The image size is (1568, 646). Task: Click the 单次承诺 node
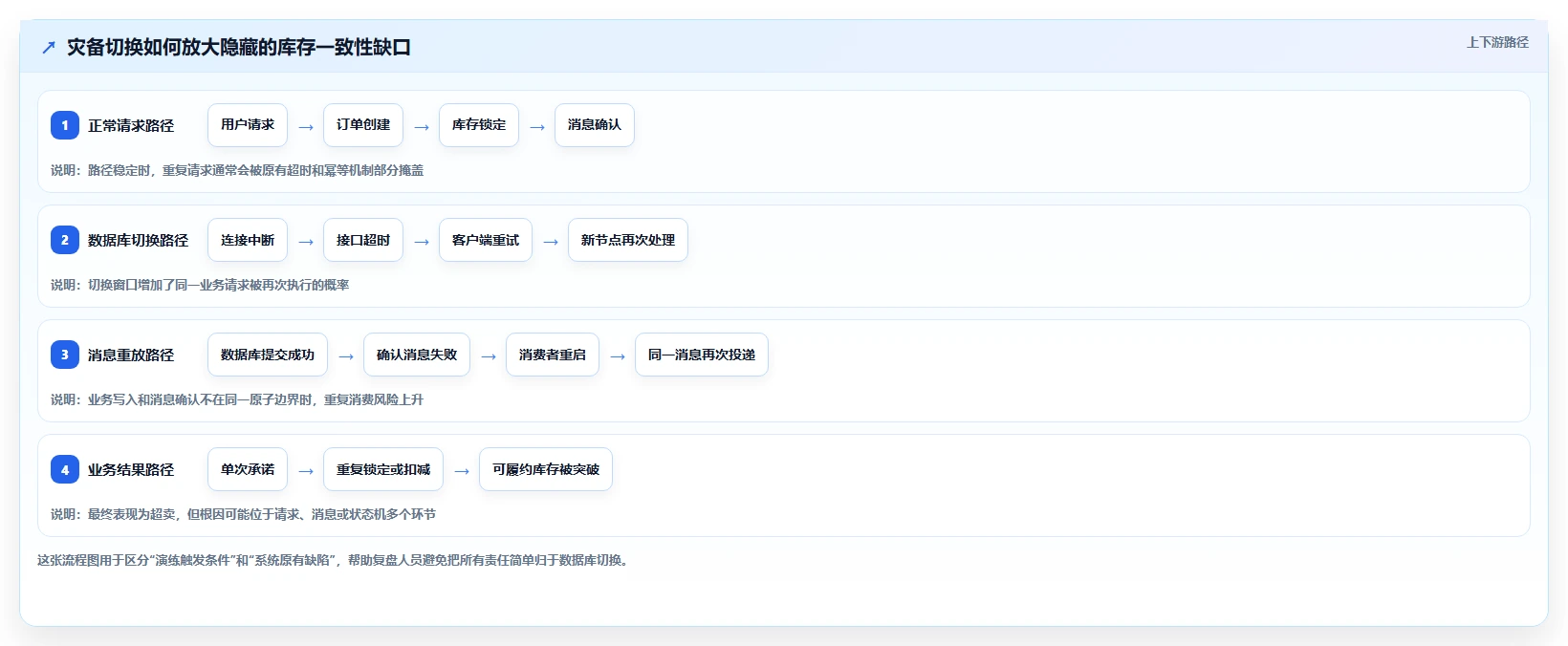248,469
